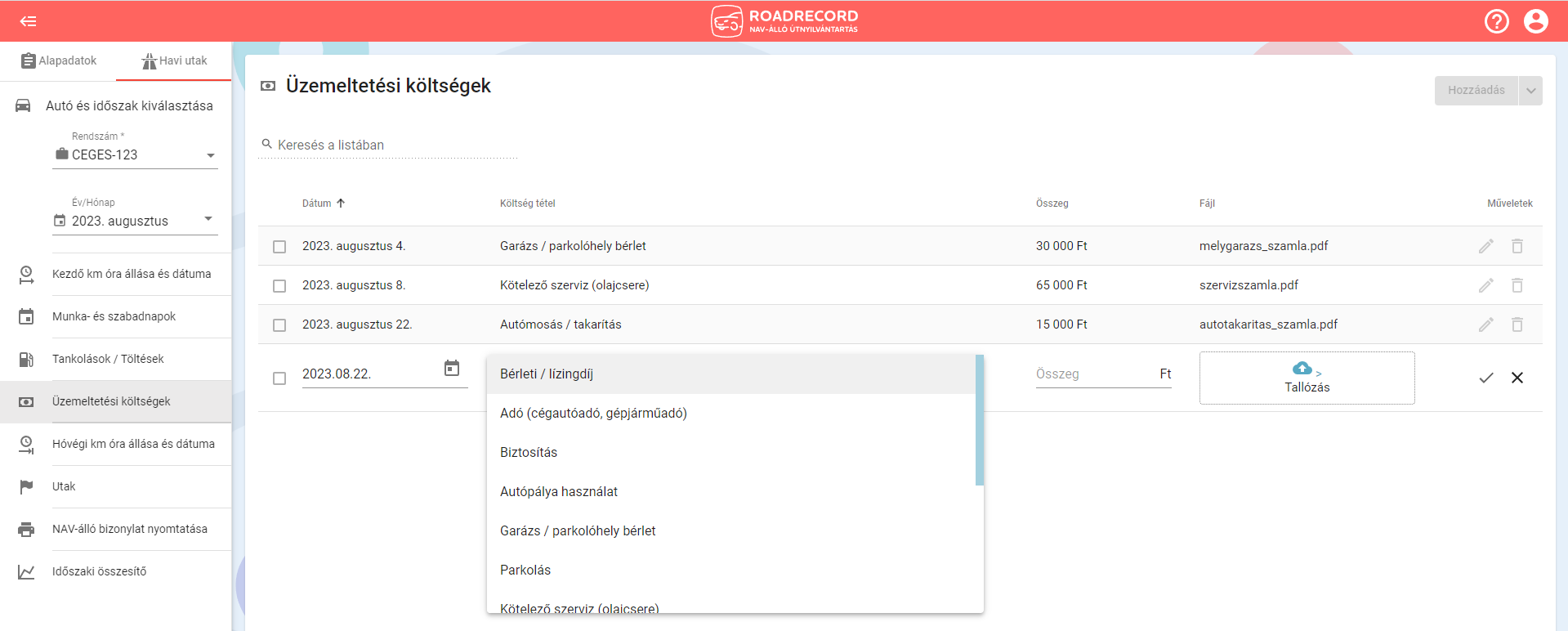Click the 2023.08.22. date input field
The image size is (1568, 631).
pyautogui.click(x=369, y=374)
